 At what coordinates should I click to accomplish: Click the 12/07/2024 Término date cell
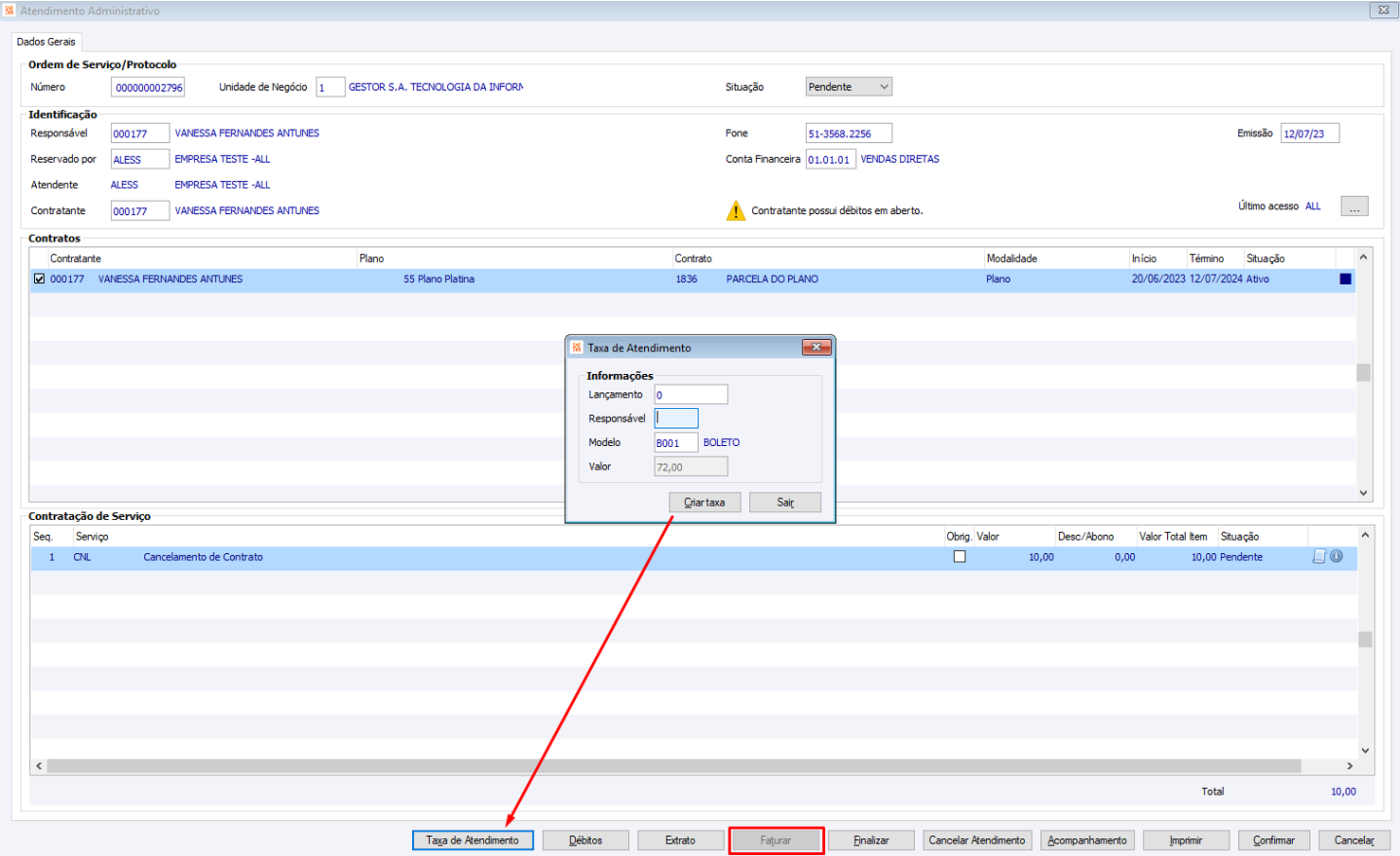pos(1216,279)
